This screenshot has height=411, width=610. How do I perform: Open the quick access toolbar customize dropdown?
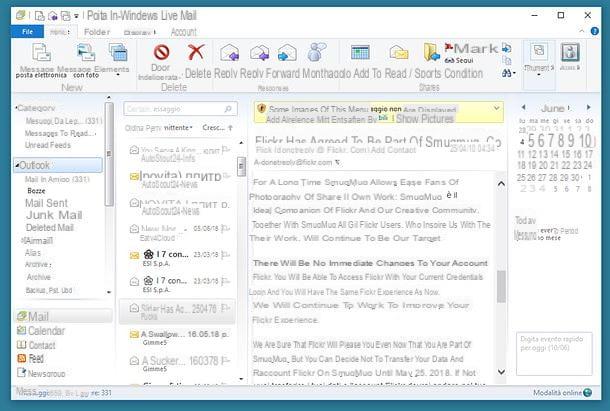[x=76, y=16]
